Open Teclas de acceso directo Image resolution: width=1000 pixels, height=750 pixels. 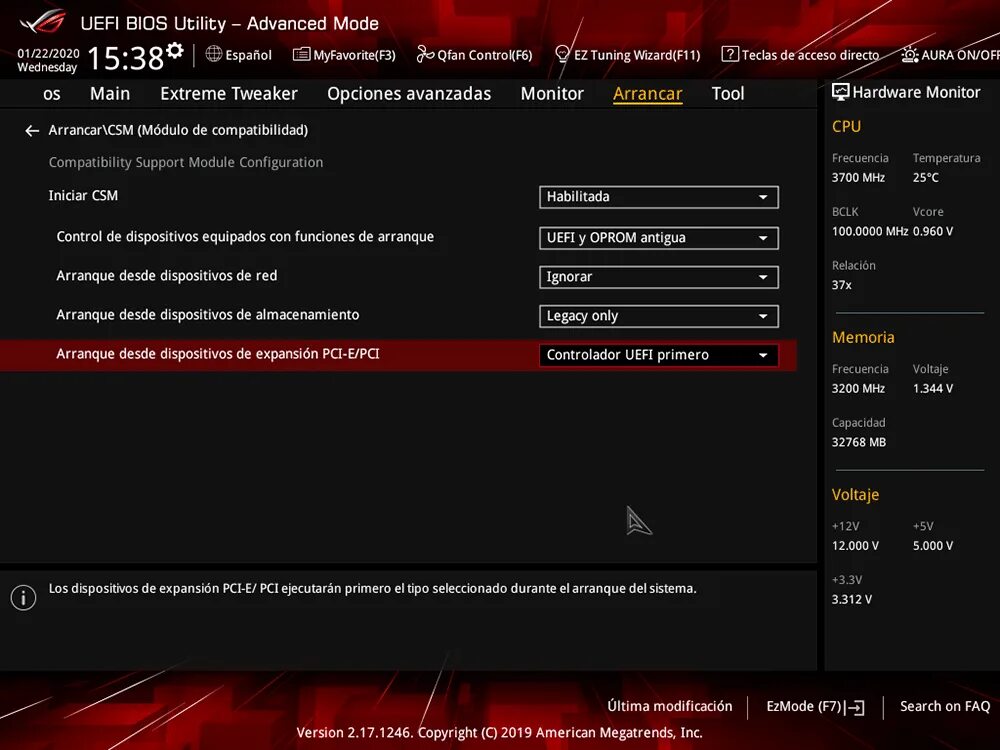pos(810,55)
